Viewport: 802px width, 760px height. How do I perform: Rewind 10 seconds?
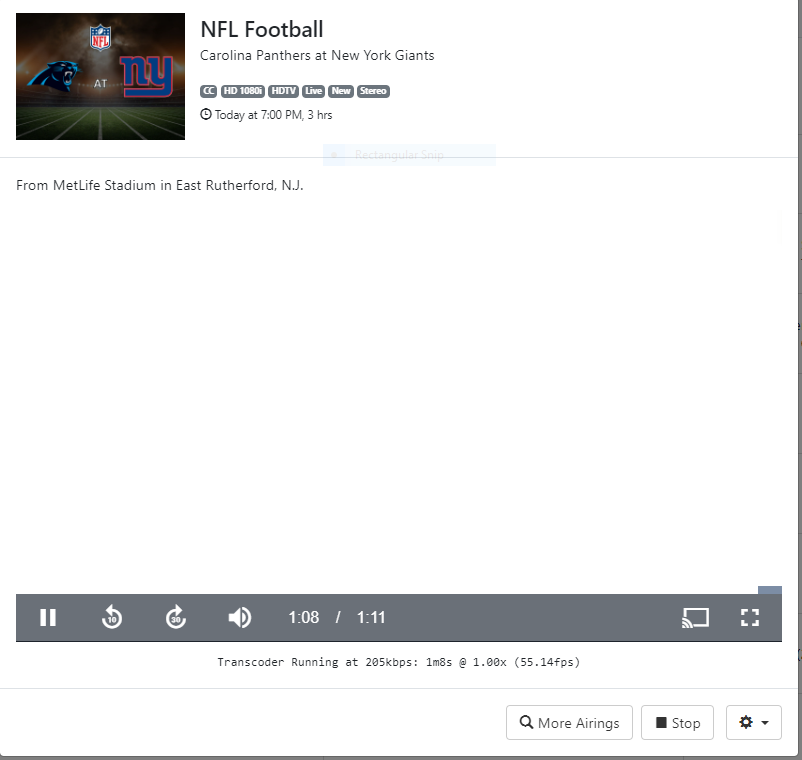pos(112,617)
